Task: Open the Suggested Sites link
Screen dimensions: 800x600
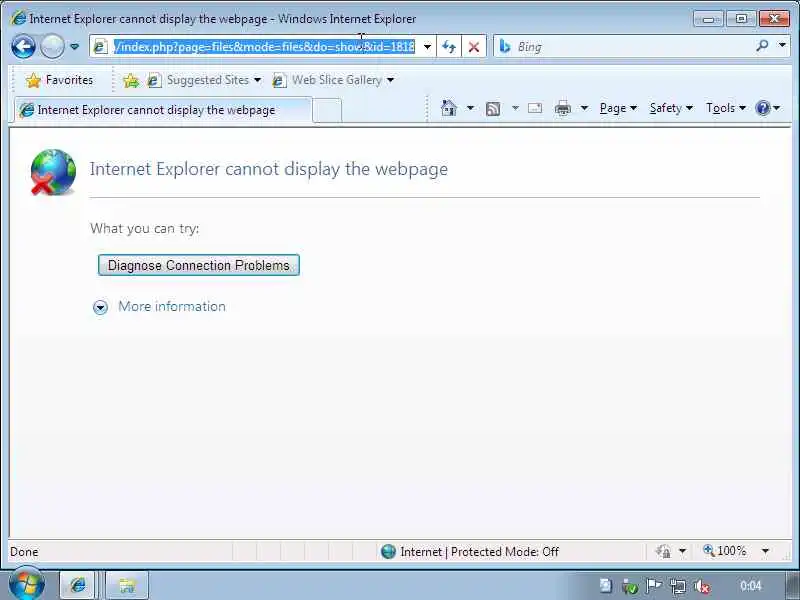Action: point(199,80)
